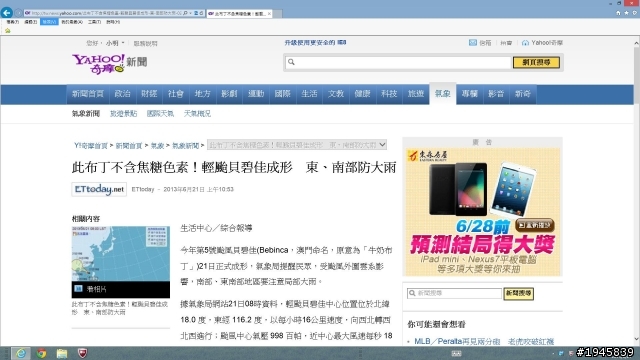Open the 地方 navigation tab
The image size is (640, 360).
click(x=202, y=94)
